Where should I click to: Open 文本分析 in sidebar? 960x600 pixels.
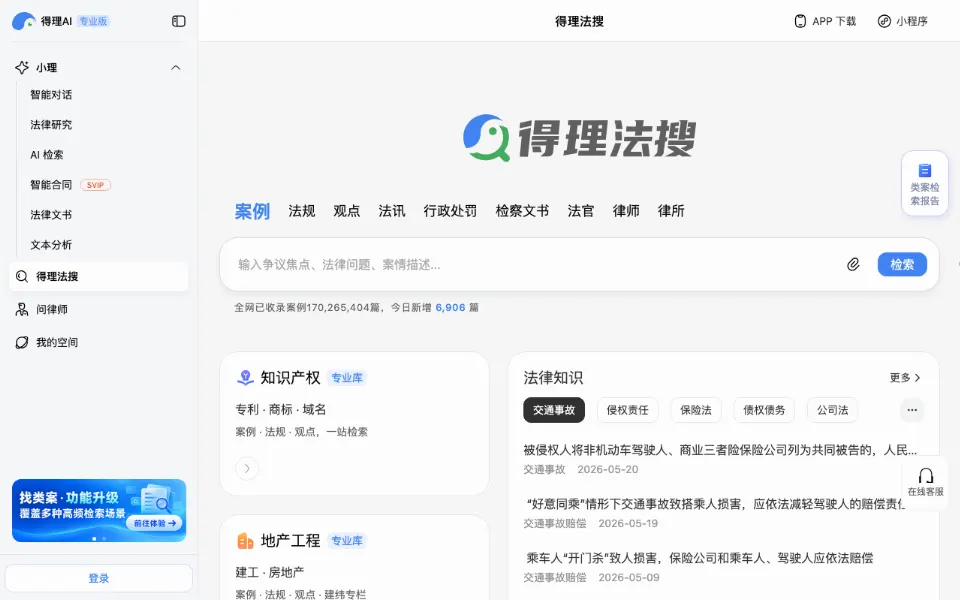[51, 245]
